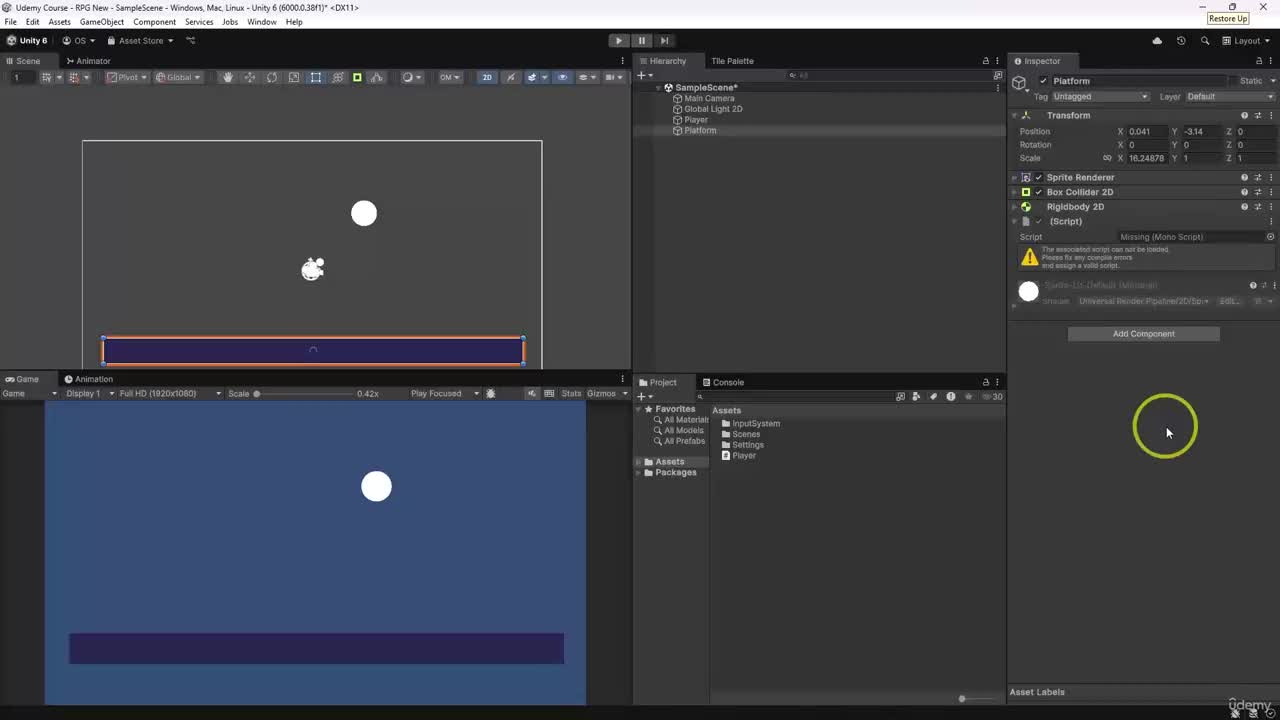The image size is (1280, 720).
Task: Select the Rotate tool in Scene toolbar
Action: click(x=271, y=77)
